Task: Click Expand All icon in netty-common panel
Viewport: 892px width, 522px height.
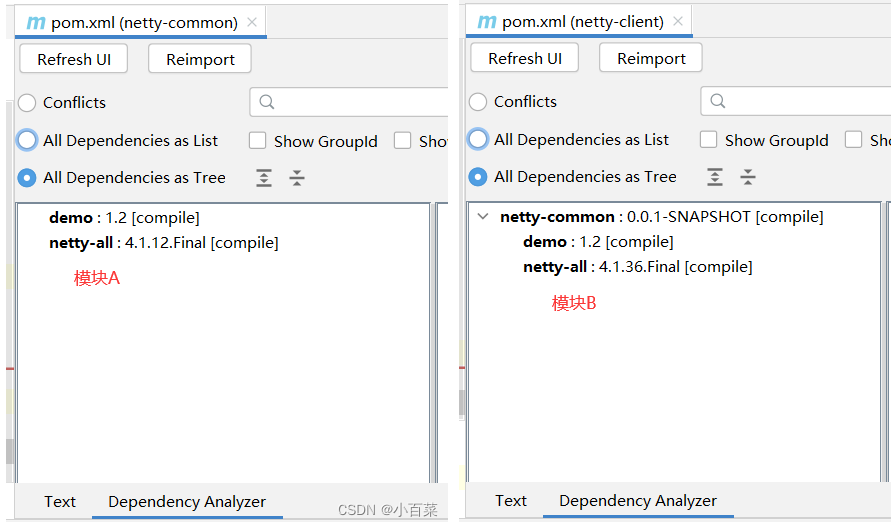Action: coord(263,178)
